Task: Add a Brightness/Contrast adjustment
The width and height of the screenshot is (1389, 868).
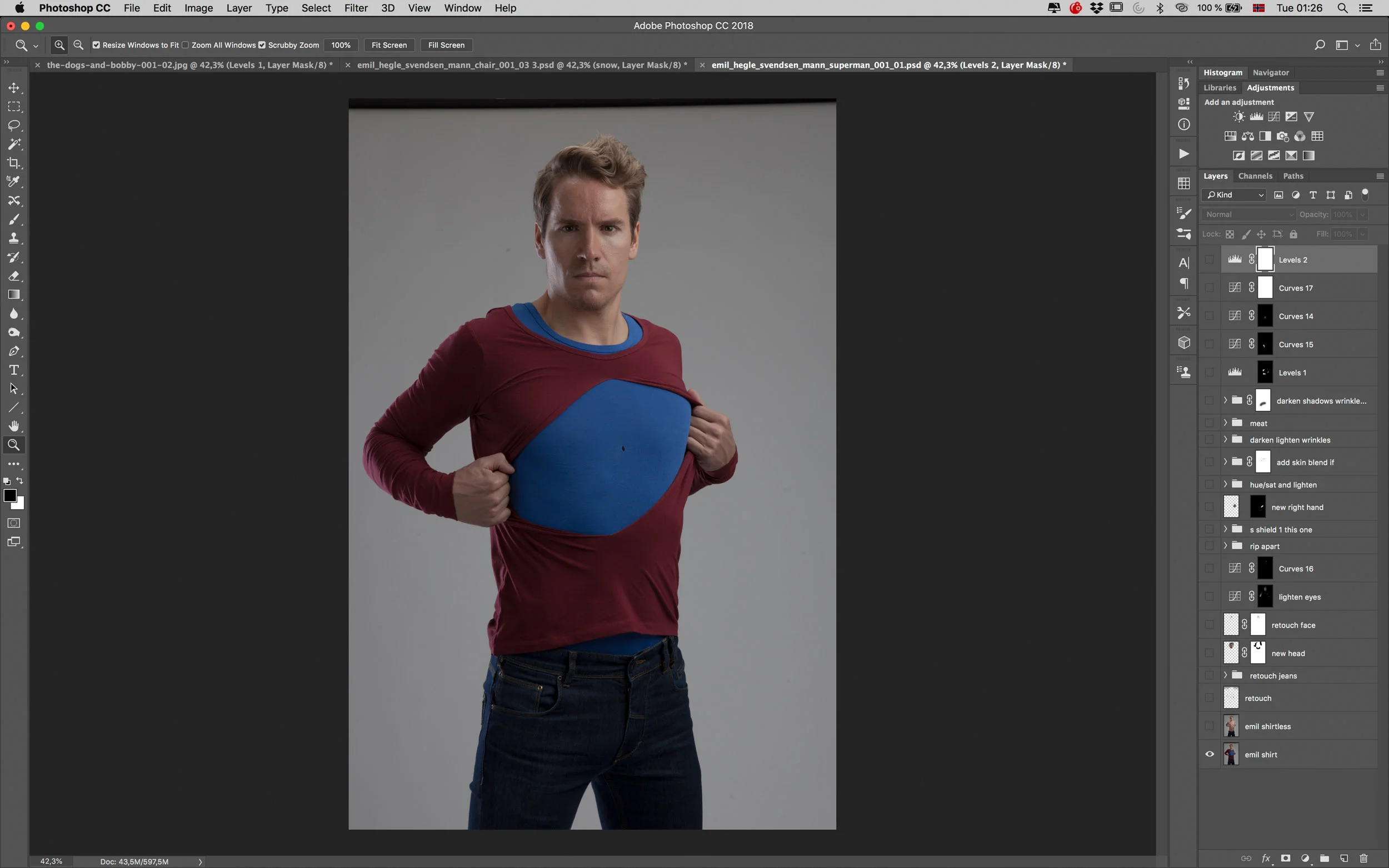Action: tap(1238, 117)
